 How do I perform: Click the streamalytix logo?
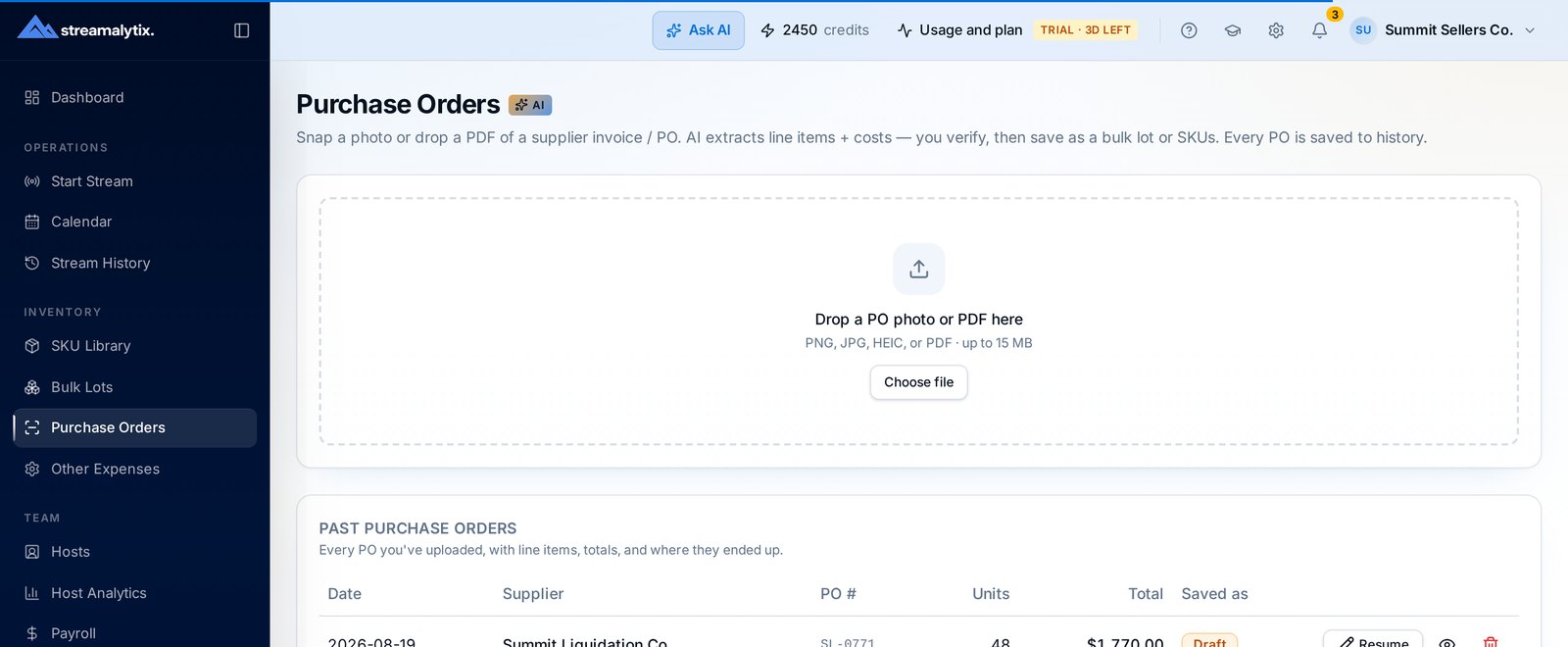[x=86, y=29]
